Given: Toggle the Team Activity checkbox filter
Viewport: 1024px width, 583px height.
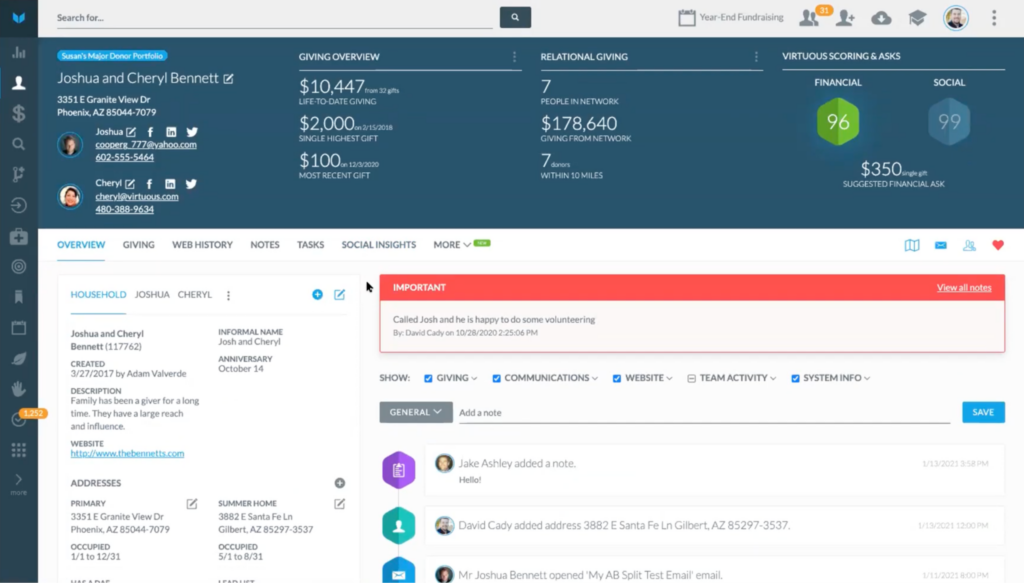Looking at the screenshot, I should (x=692, y=378).
